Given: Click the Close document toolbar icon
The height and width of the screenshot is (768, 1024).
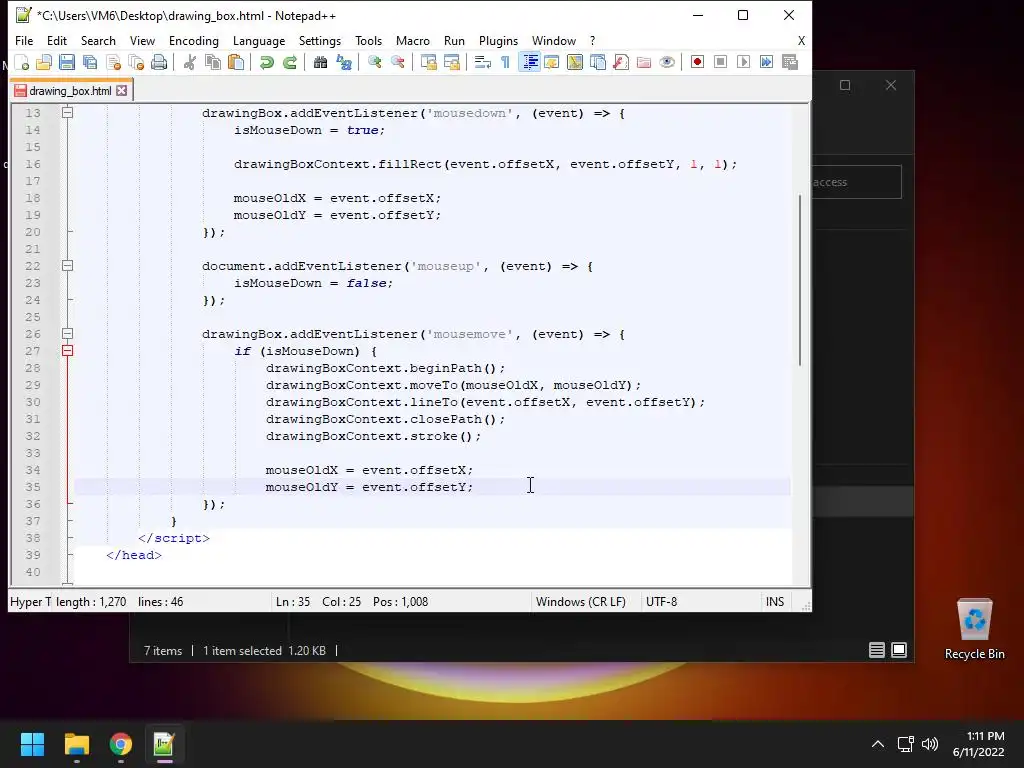Looking at the screenshot, I should click(x=113, y=62).
